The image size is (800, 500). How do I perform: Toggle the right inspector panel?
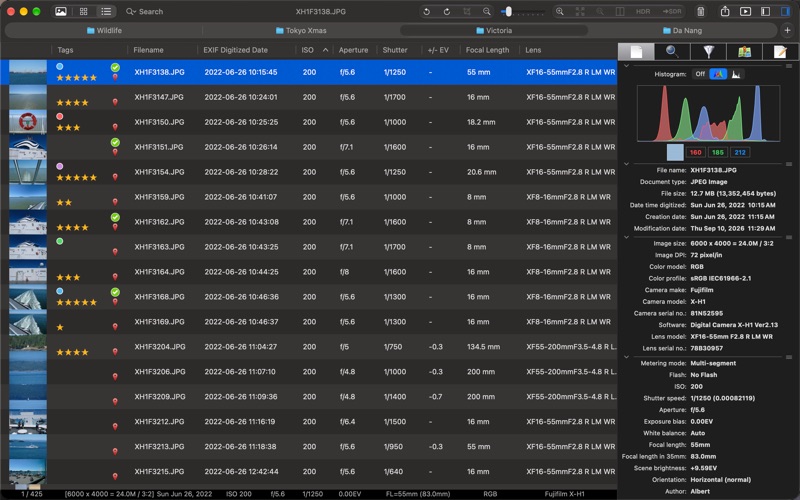pos(786,11)
